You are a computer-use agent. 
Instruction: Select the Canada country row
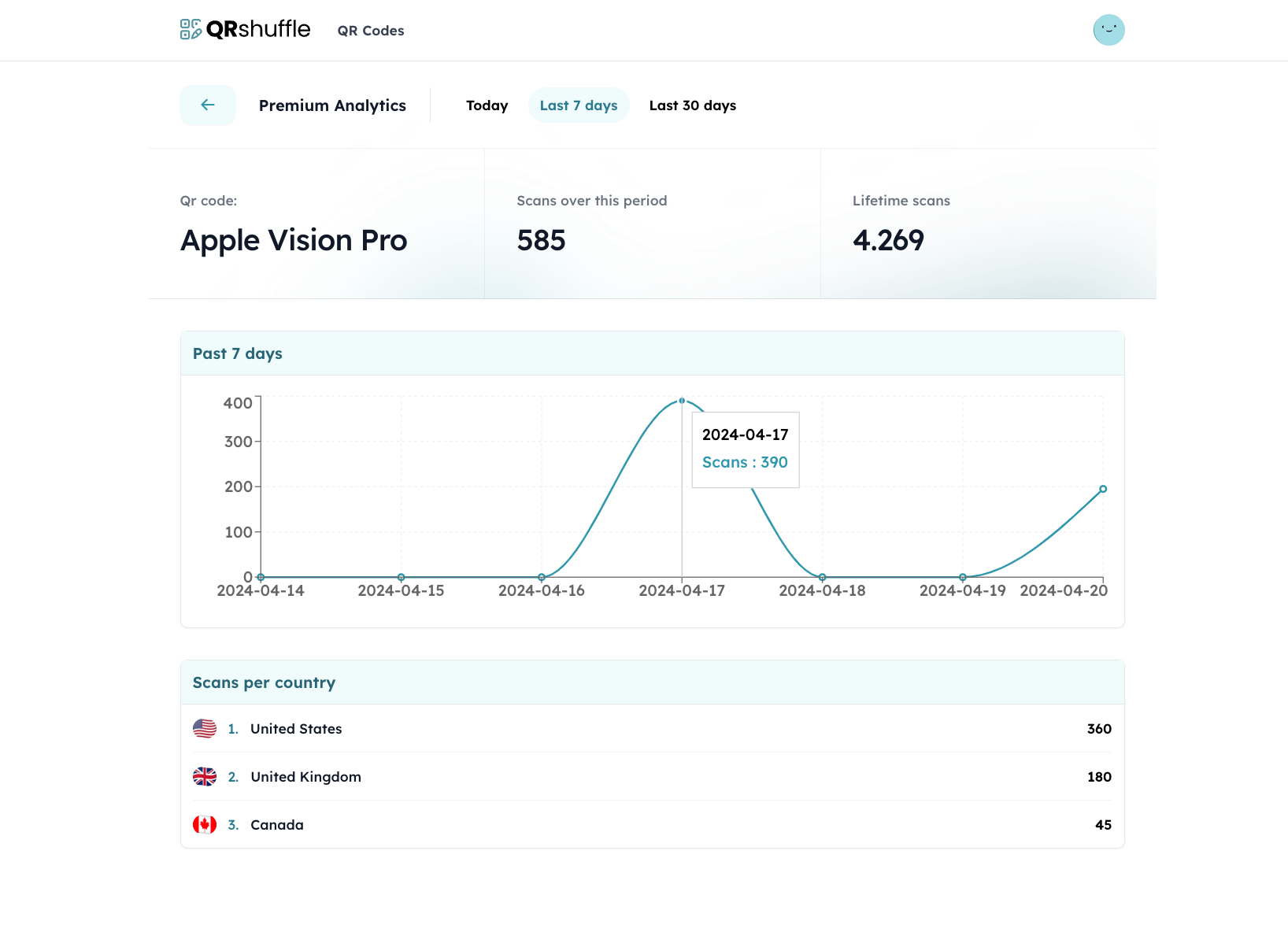(x=652, y=825)
